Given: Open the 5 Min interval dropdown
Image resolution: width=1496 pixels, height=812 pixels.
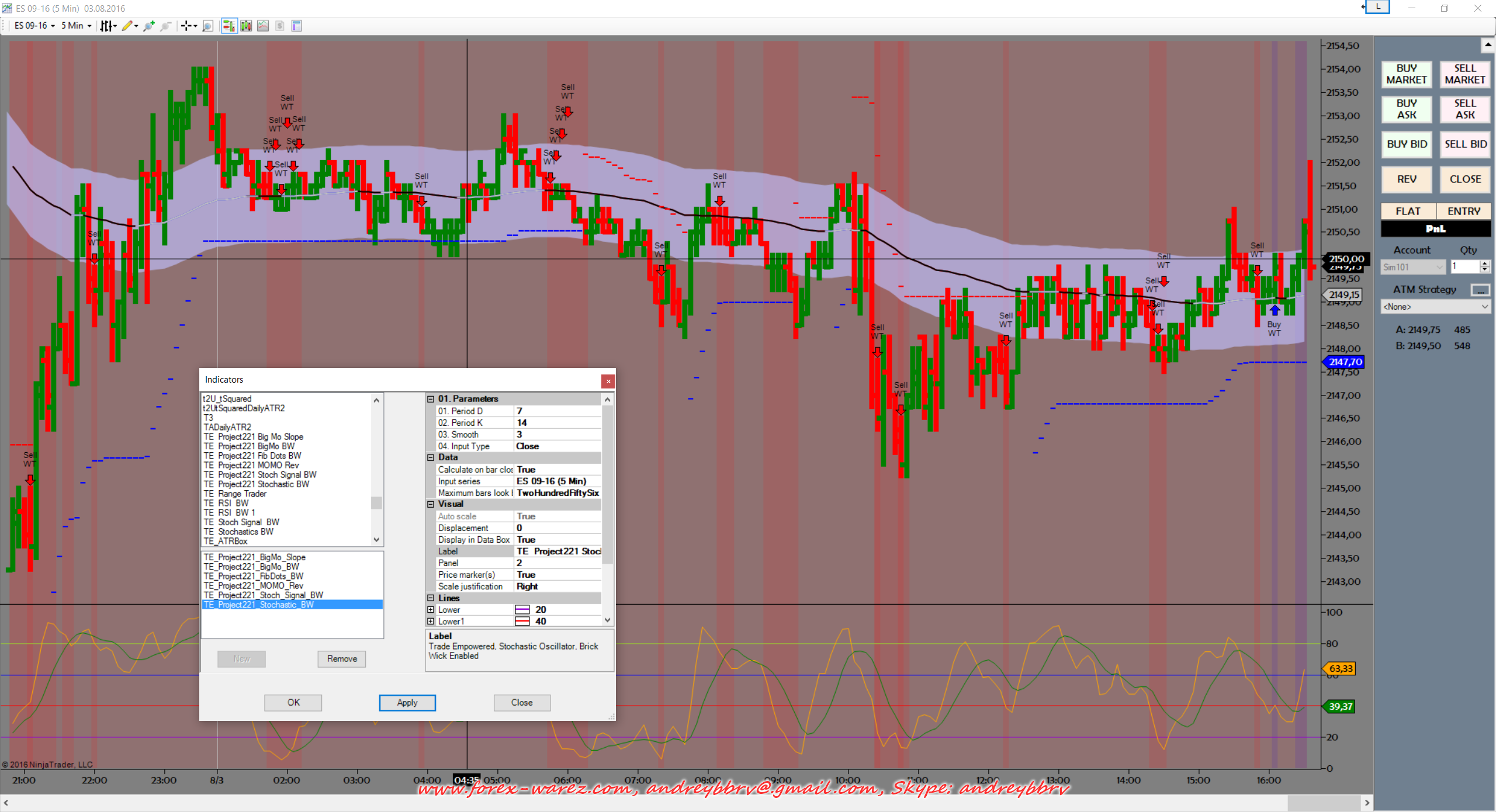Looking at the screenshot, I should tap(77, 26).
